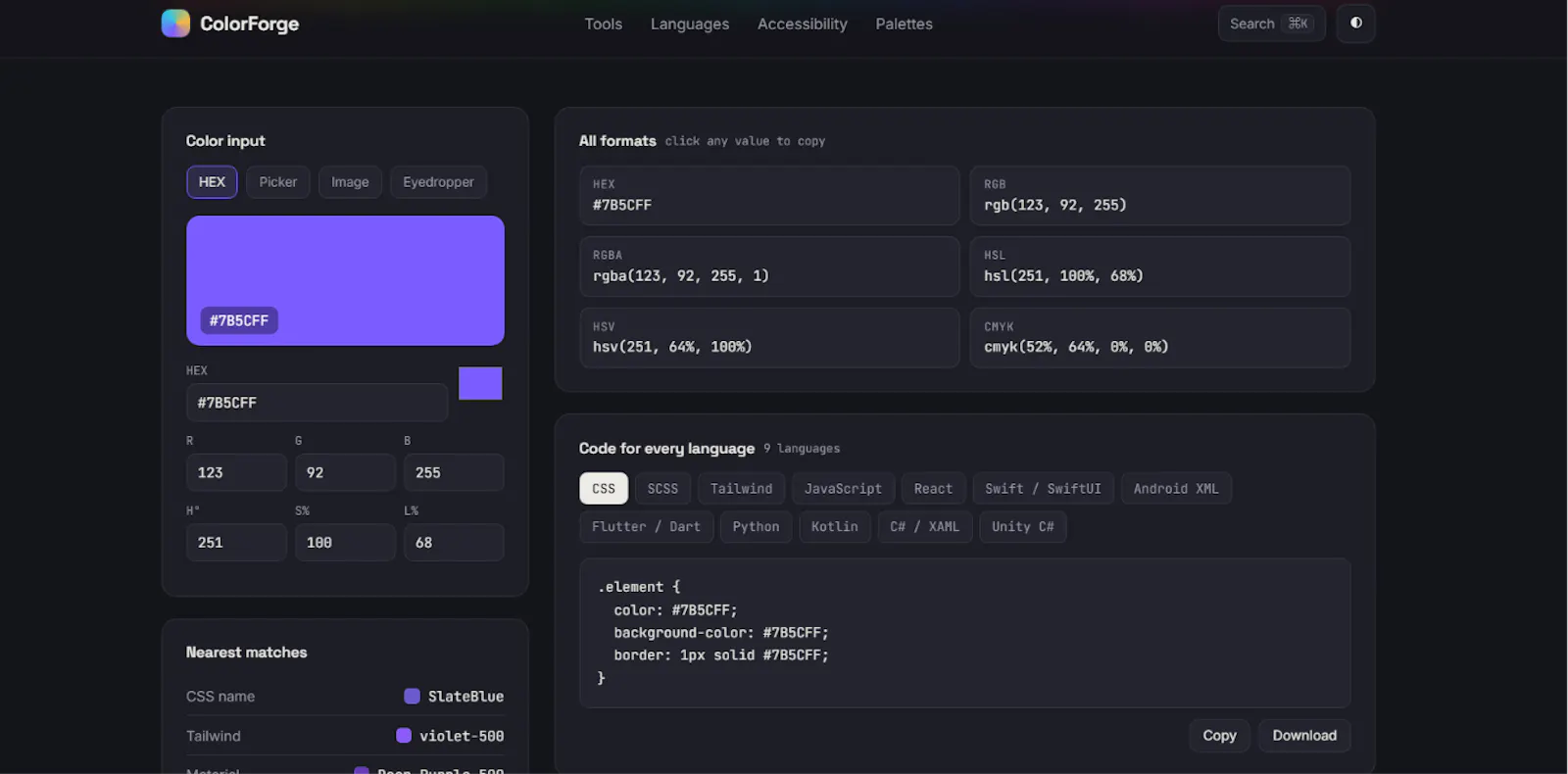Switch to the Image input mode

coord(350,182)
